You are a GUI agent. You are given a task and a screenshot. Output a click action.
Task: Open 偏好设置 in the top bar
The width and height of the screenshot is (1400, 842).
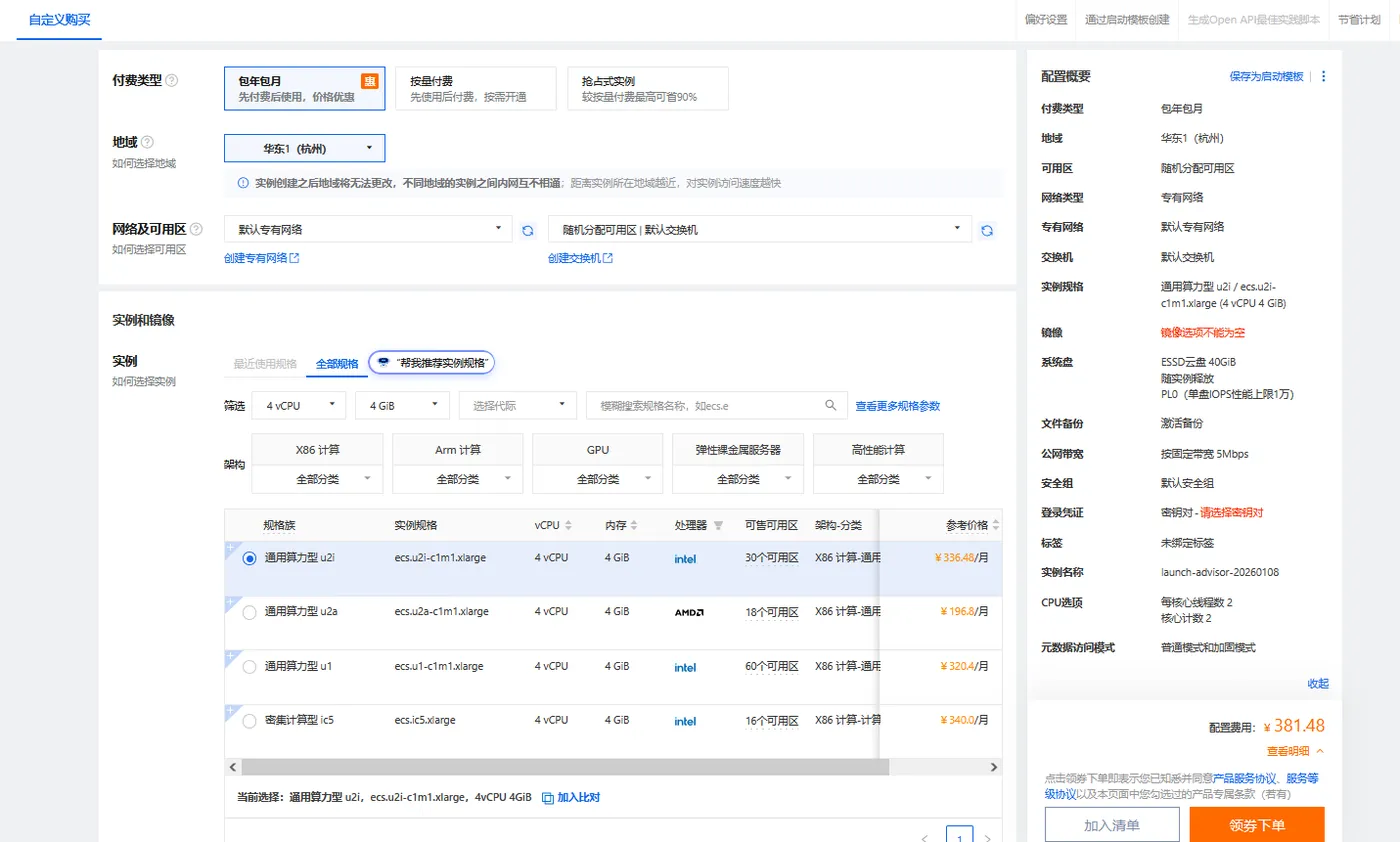pyautogui.click(x=1046, y=20)
